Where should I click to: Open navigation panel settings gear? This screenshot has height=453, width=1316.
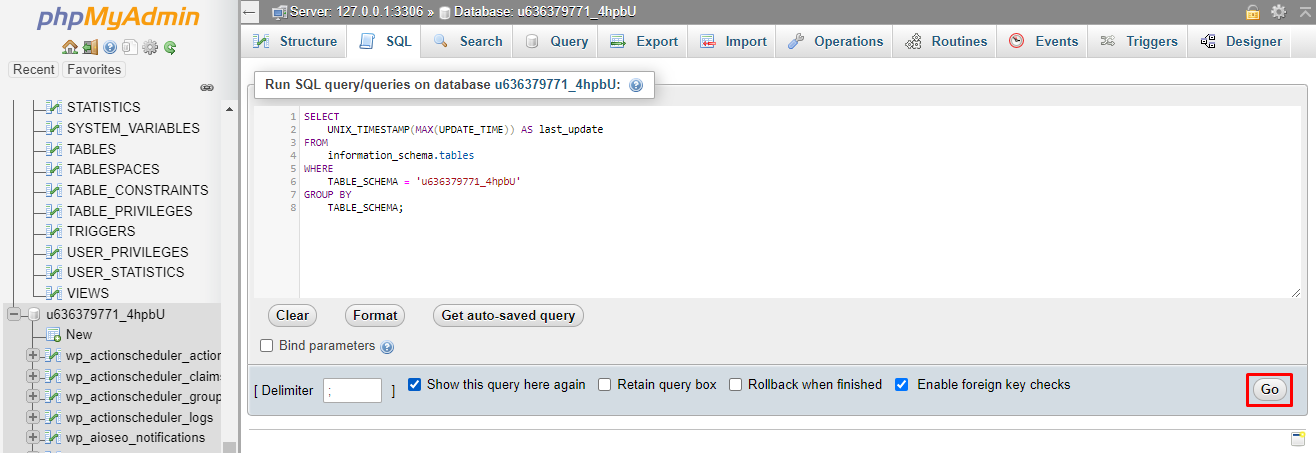tap(150, 47)
